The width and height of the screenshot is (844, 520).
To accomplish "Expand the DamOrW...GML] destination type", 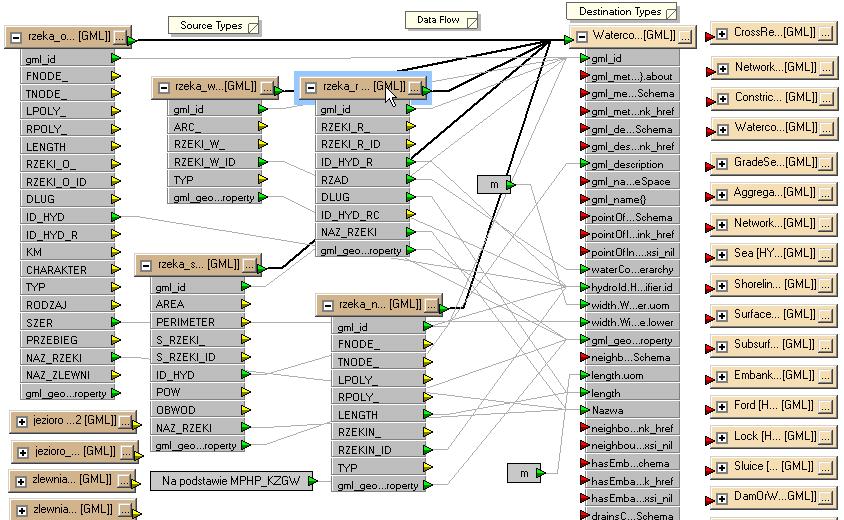I will tap(722, 498).
